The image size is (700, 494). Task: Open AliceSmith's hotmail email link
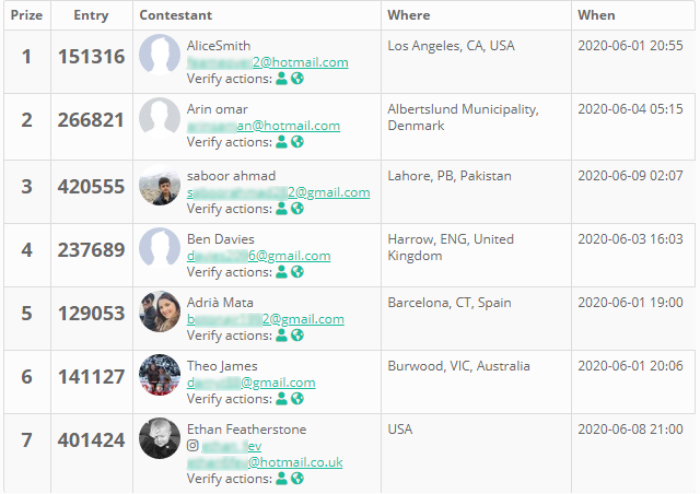click(x=267, y=62)
